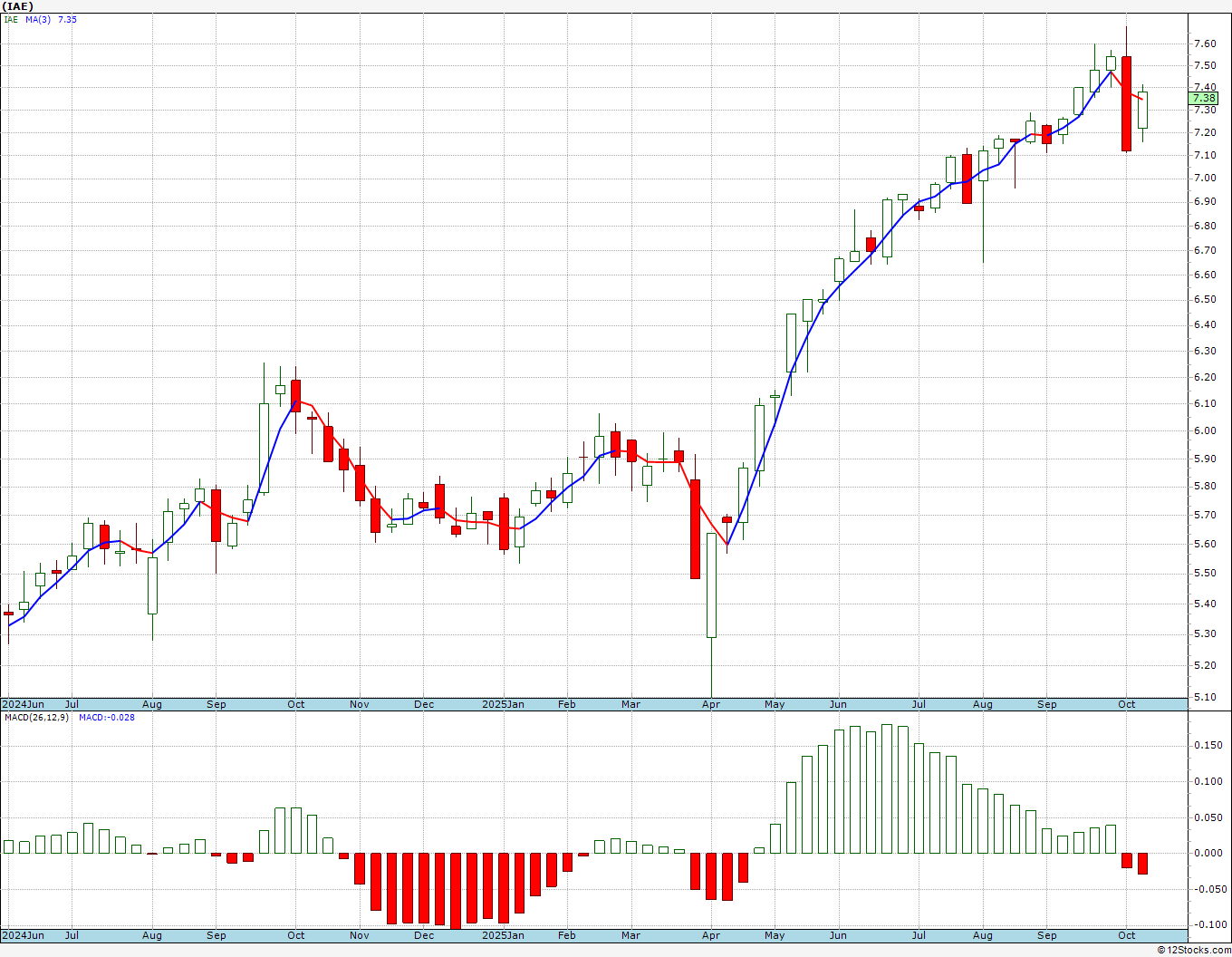Click the 6.30 price axis label
This screenshot has width=1232, height=957.
(1205, 351)
